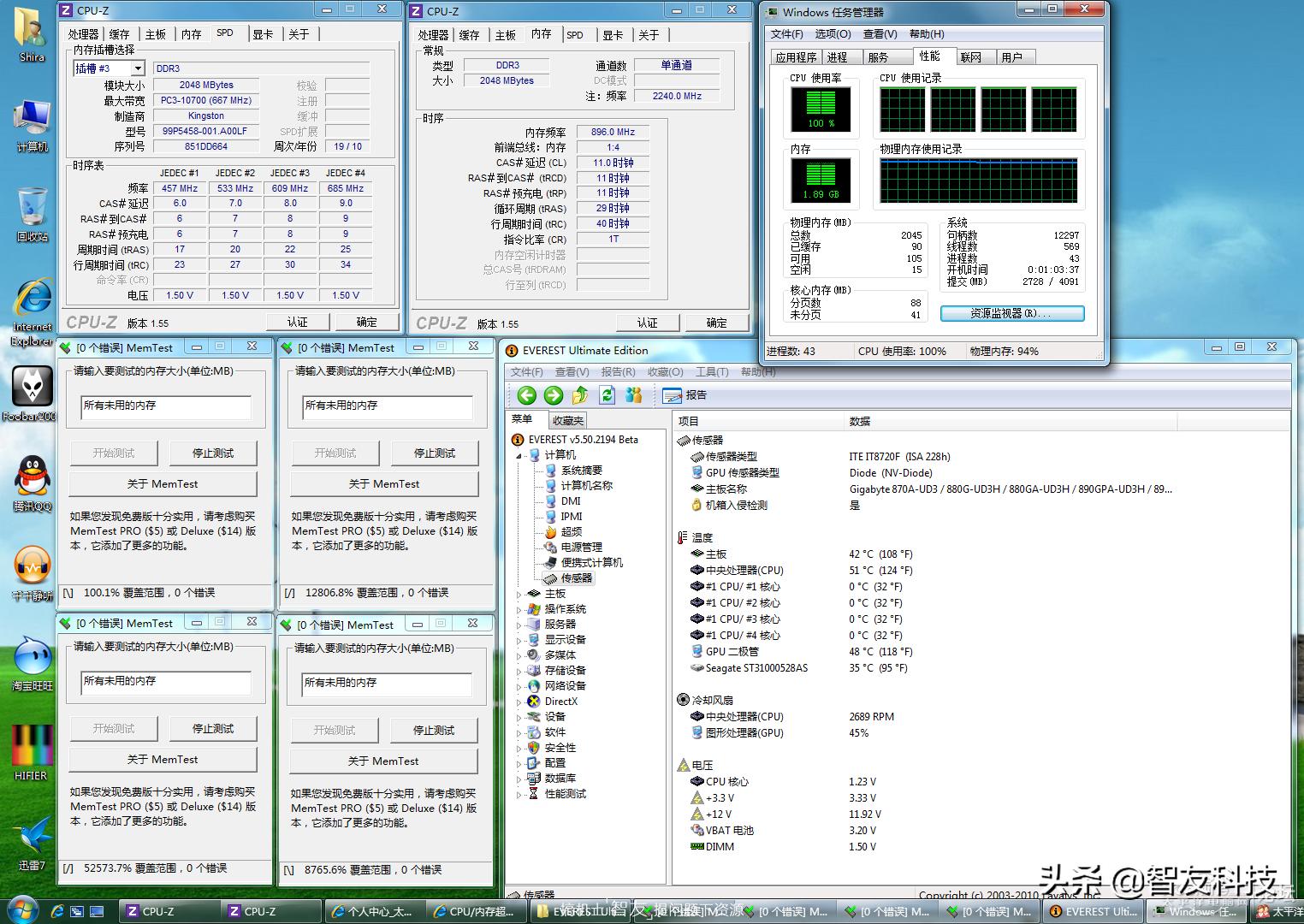Click EVEREST Ulti... taskbar button
1304x924 pixels.
tap(1094, 911)
